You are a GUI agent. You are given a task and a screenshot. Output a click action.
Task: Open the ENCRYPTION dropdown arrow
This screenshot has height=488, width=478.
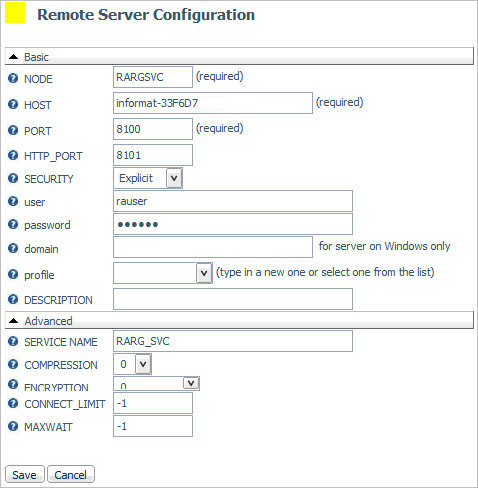(191, 383)
